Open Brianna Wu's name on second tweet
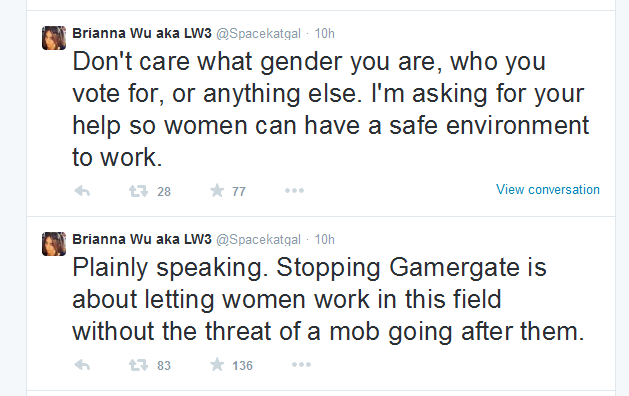 pyautogui.click(x=142, y=239)
